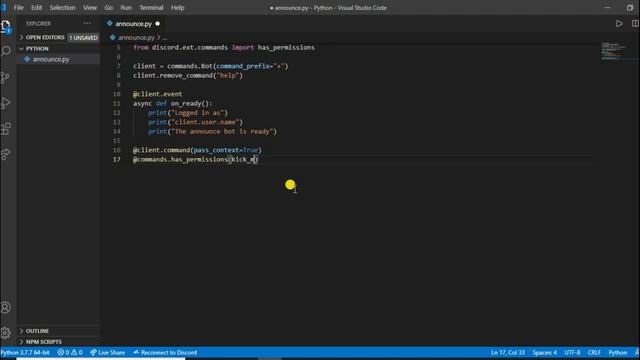Change indentation via Spaces: 4
640x360 pixels.
coord(544,352)
